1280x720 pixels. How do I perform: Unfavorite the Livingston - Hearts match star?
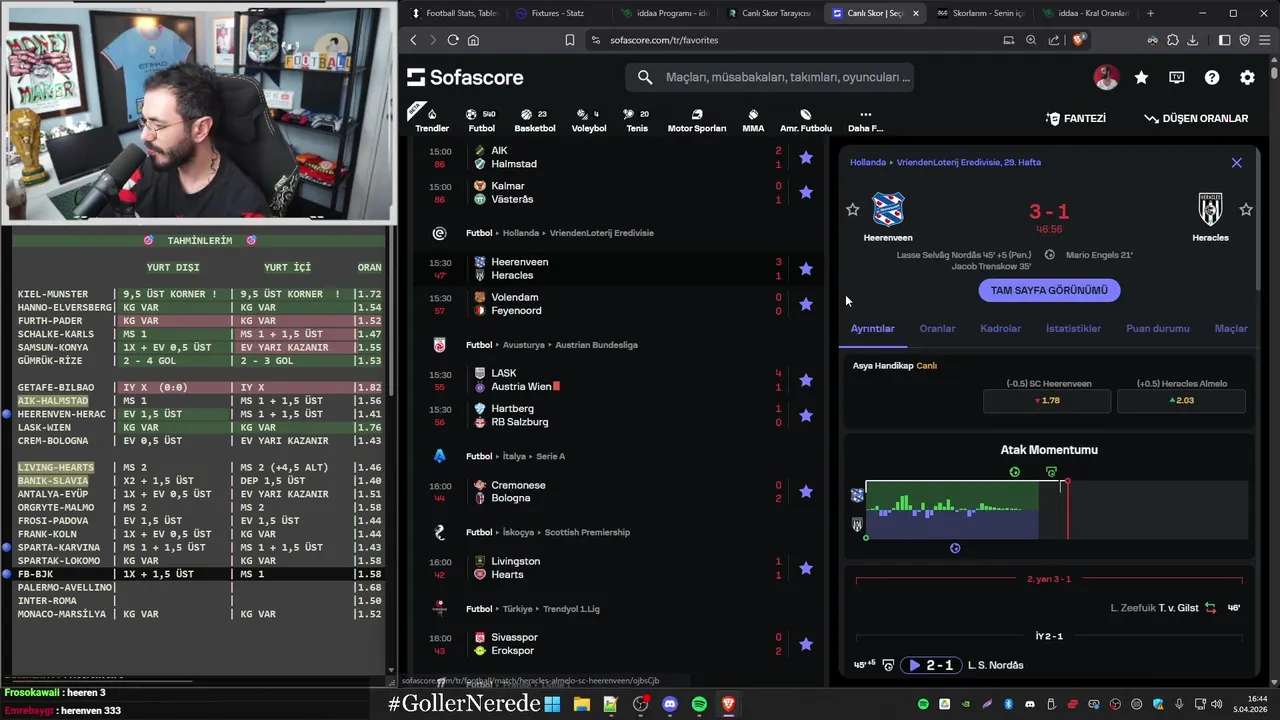[806, 568]
